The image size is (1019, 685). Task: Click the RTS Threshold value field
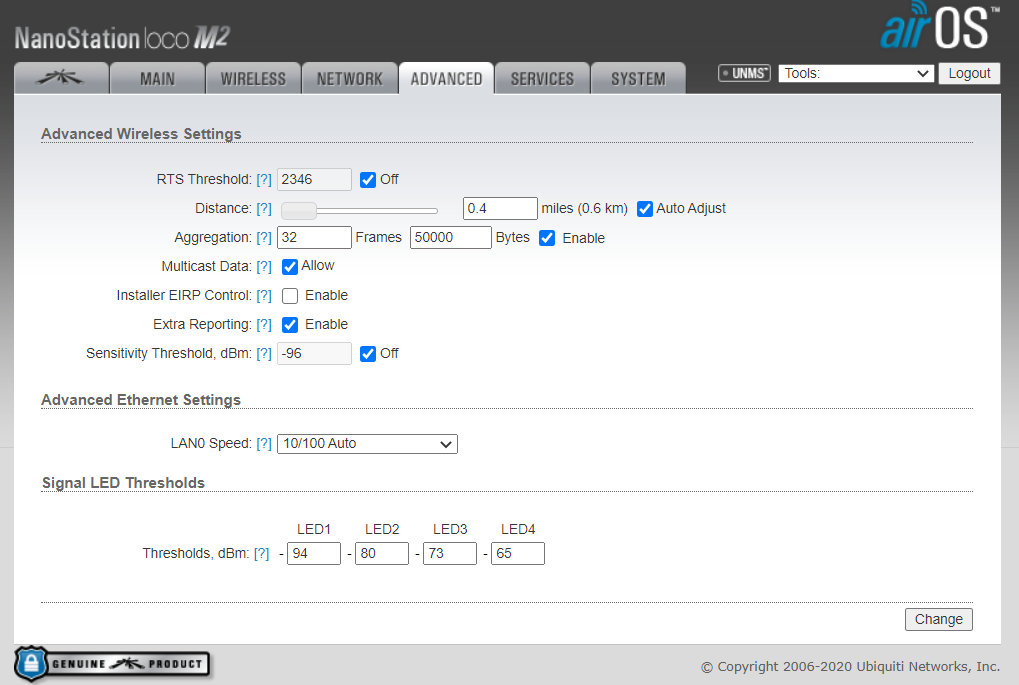click(315, 179)
